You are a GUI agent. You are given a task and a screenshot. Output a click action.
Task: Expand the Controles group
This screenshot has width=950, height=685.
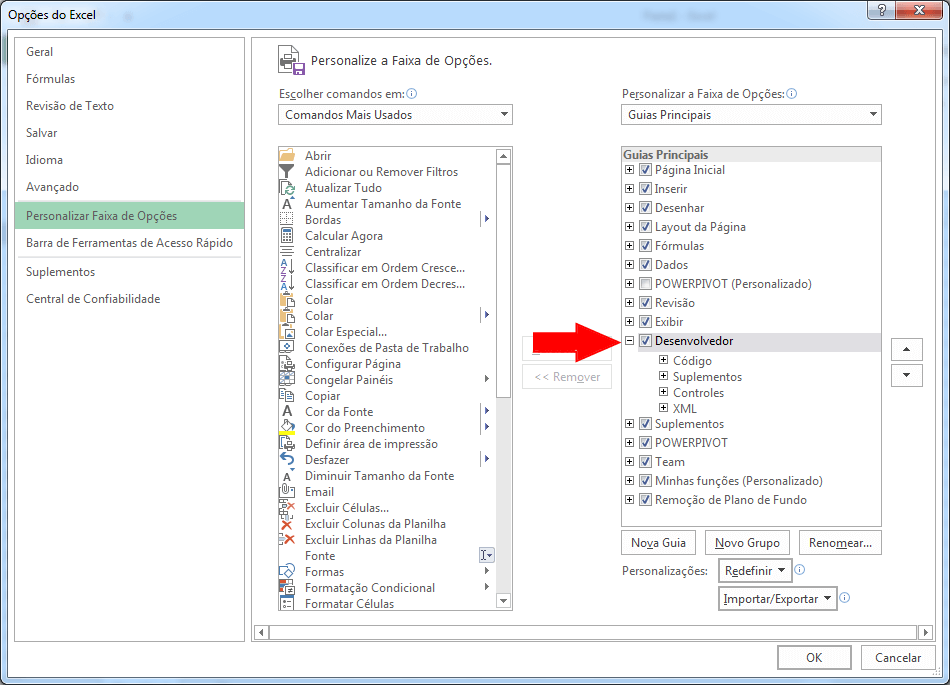click(x=663, y=392)
